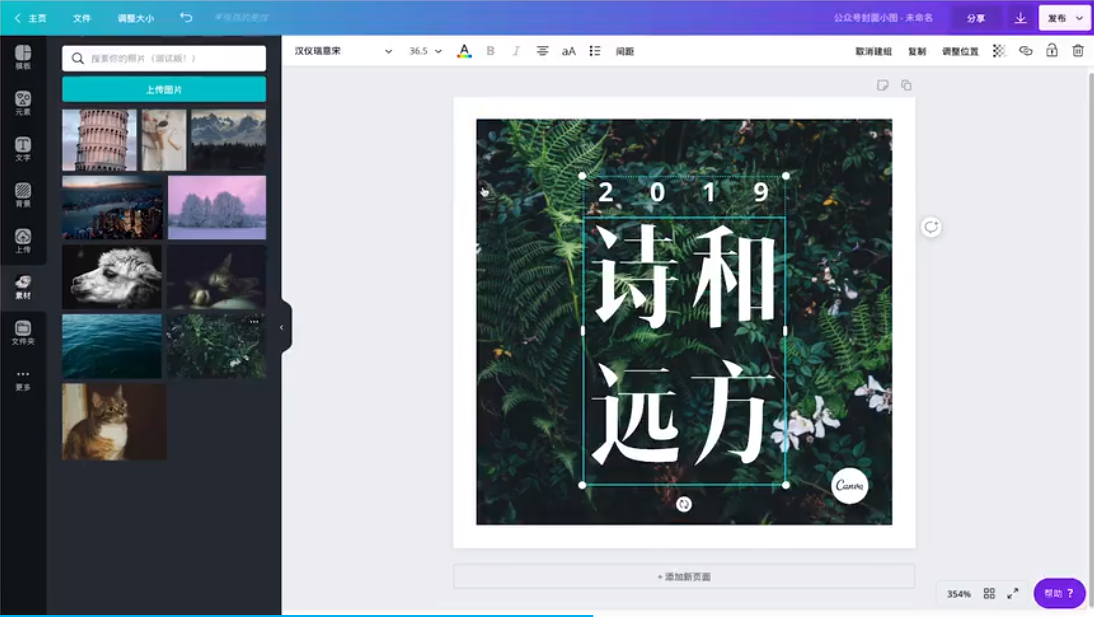Open zoom level 354% menu
The height and width of the screenshot is (617, 1094).
click(x=959, y=594)
